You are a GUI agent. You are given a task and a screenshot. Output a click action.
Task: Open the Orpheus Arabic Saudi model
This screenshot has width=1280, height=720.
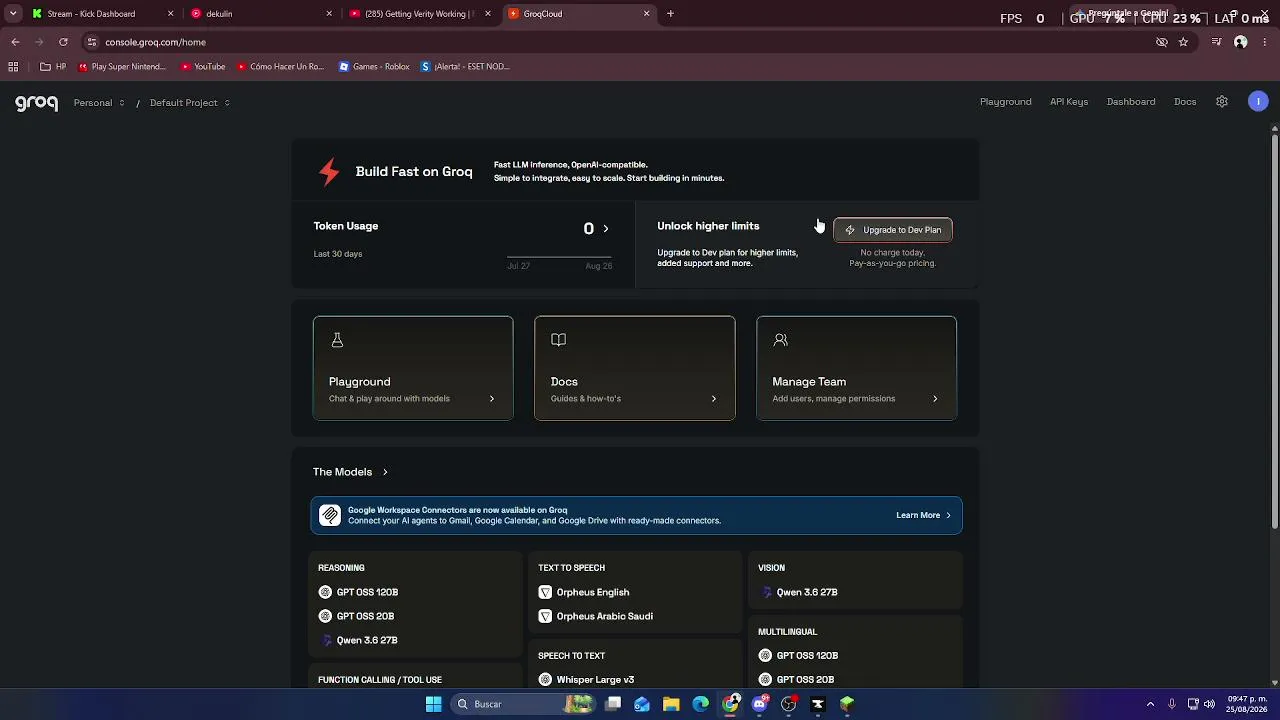point(596,616)
